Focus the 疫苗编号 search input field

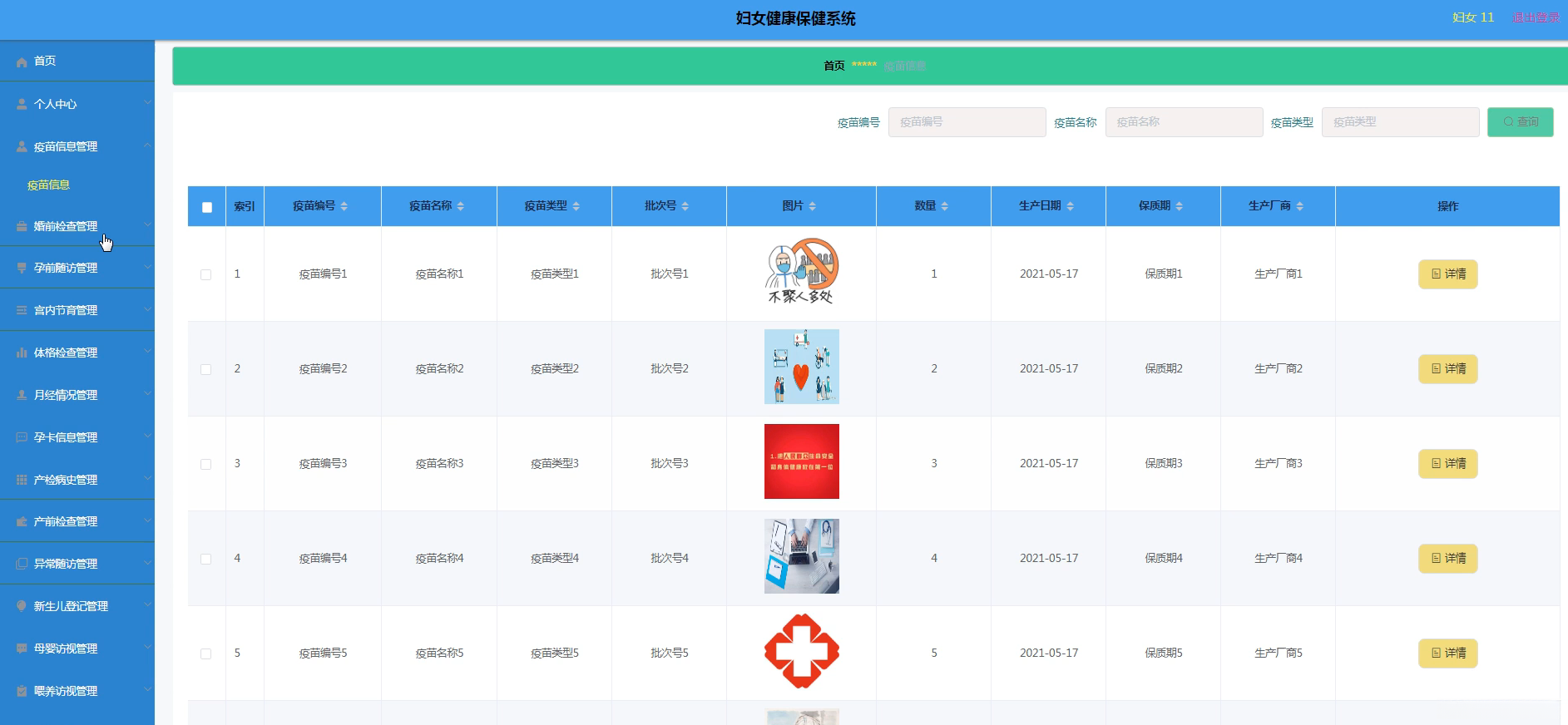[967, 122]
